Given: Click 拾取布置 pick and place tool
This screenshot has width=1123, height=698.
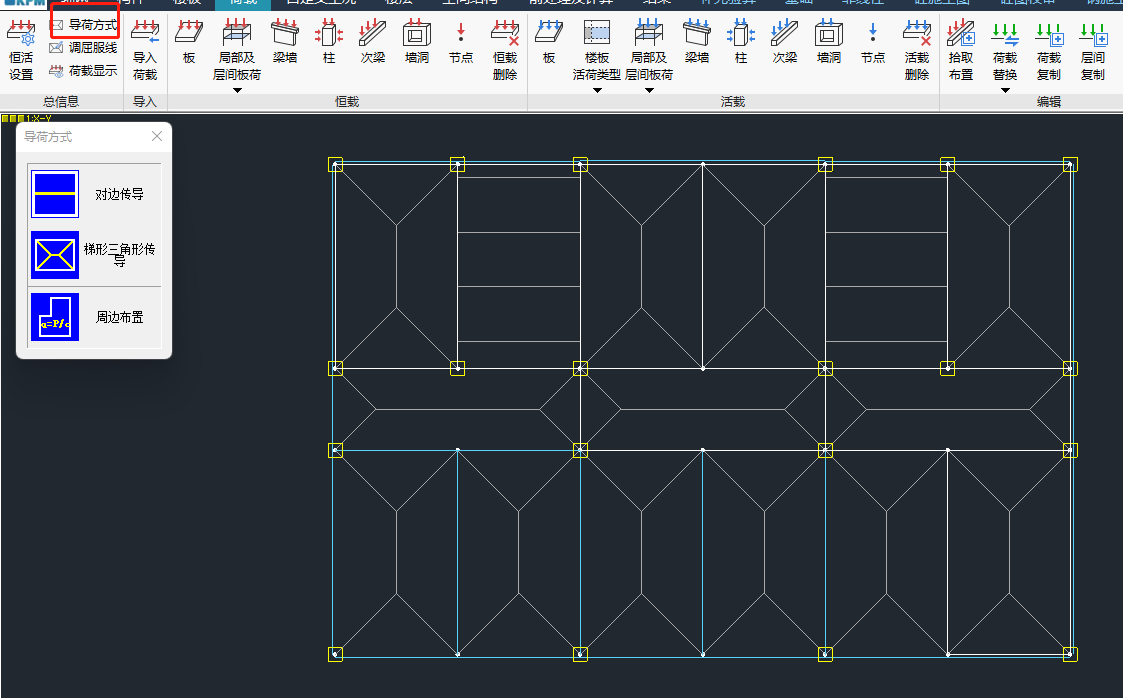Looking at the screenshot, I should pos(961,50).
